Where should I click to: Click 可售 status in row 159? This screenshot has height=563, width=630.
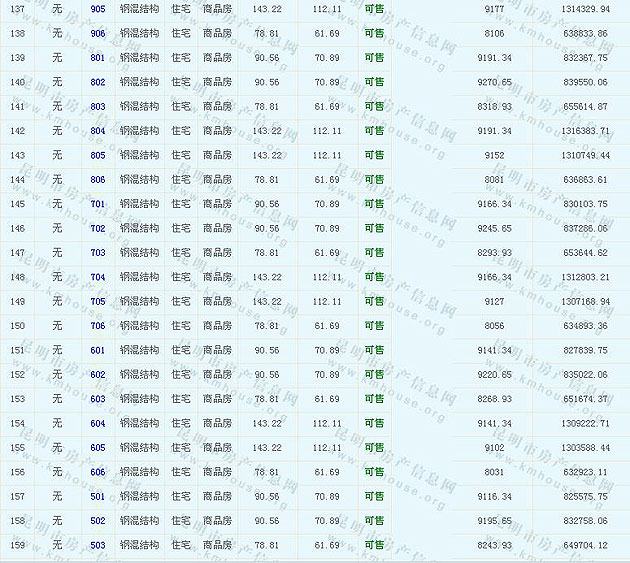(x=374, y=545)
